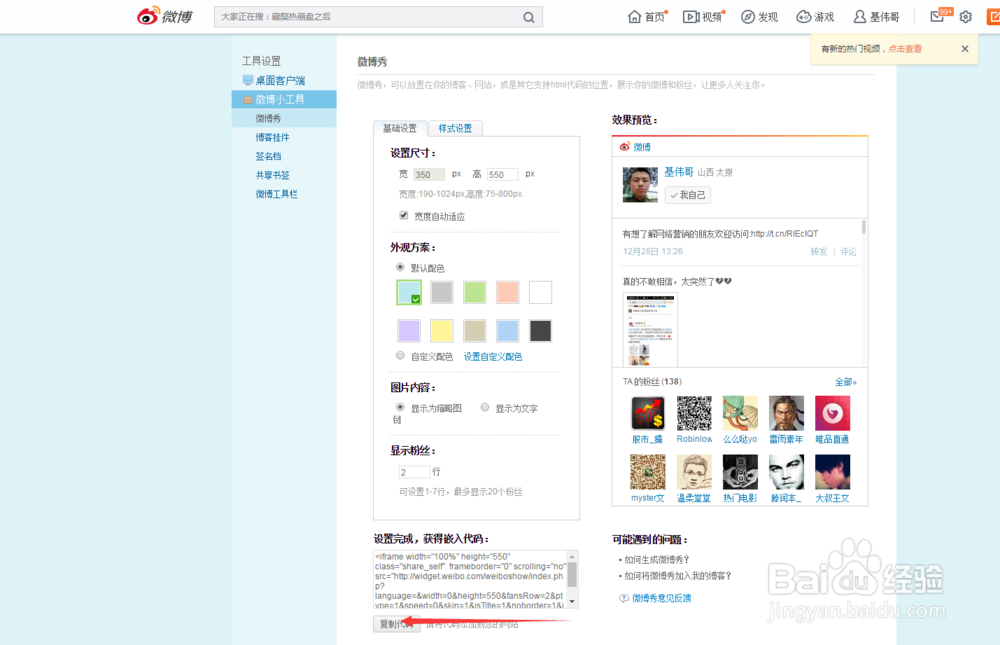The height and width of the screenshot is (645, 1000).
Task: Pick the dark gray color scheme swatch
Action: (x=540, y=330)
